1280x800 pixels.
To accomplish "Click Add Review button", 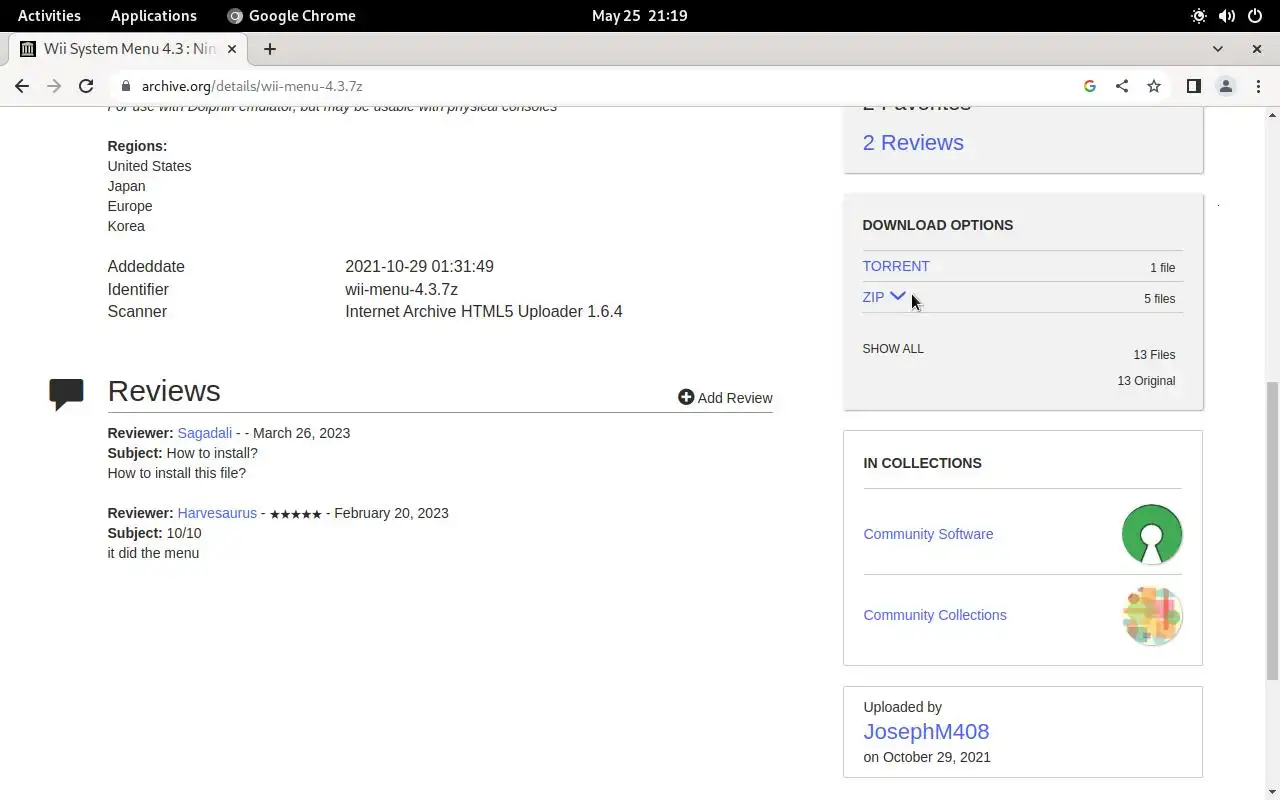I will click(725, 398).
